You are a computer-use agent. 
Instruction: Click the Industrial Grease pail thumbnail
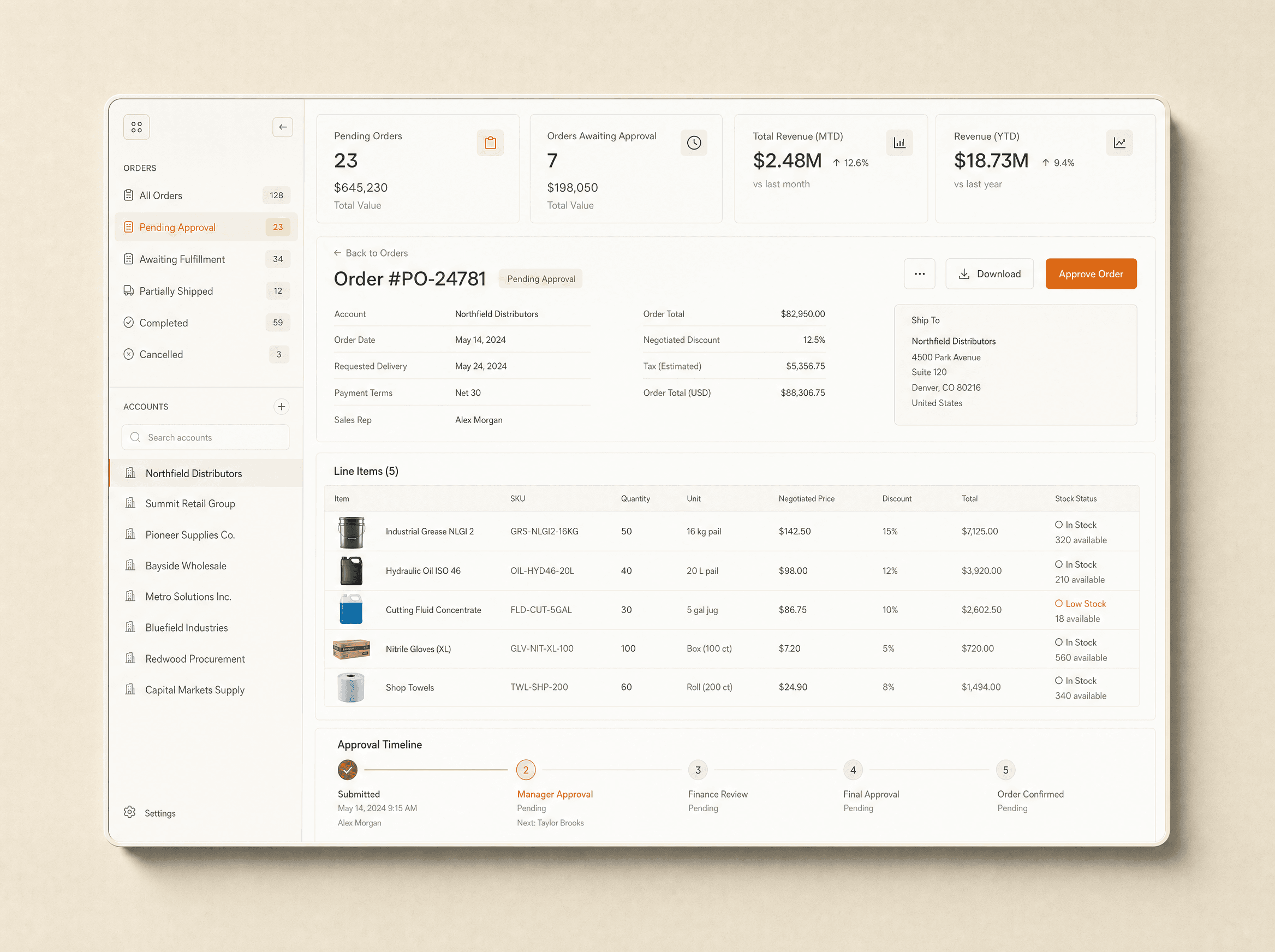(351, 531)
